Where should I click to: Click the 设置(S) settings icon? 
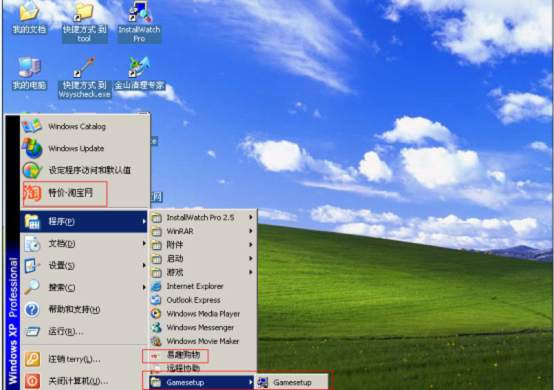pos(32,266)
